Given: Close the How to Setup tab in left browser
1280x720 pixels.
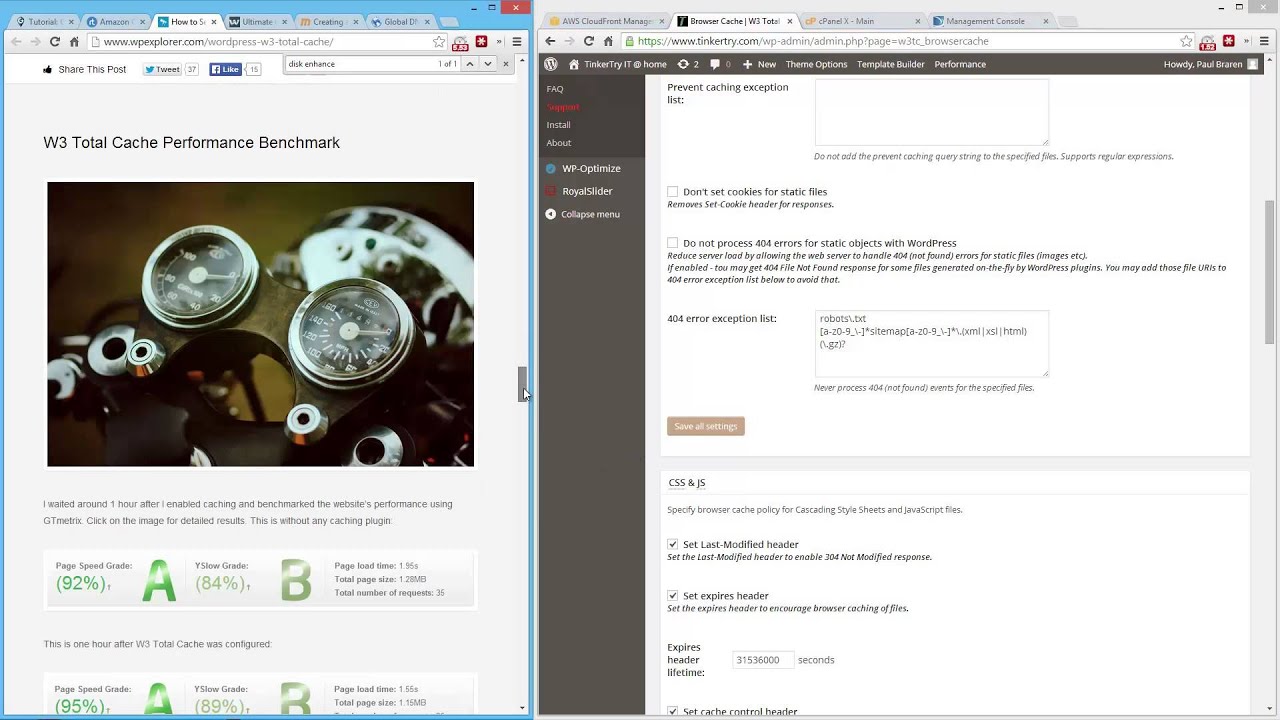Looking at the screenshot, I should pos(213,22).
